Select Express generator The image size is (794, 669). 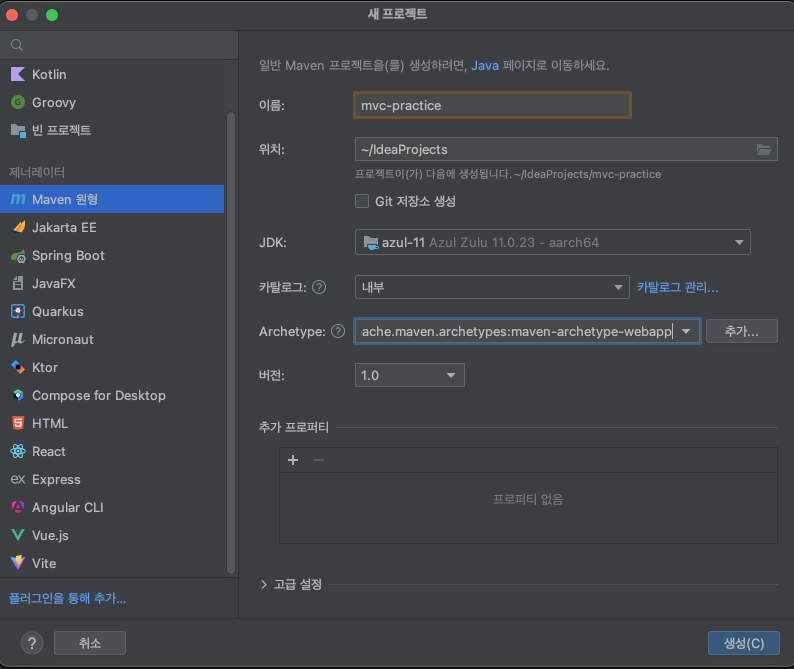point(112,479)
